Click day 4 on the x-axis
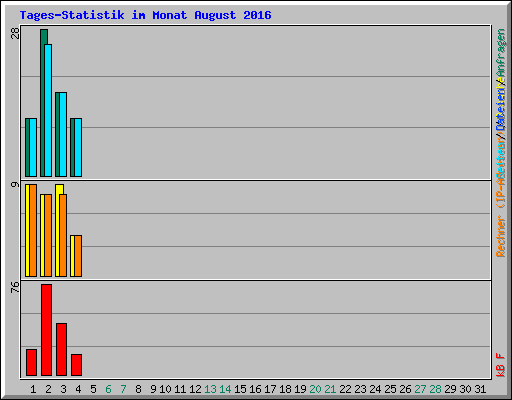 [x=78, y=389]
